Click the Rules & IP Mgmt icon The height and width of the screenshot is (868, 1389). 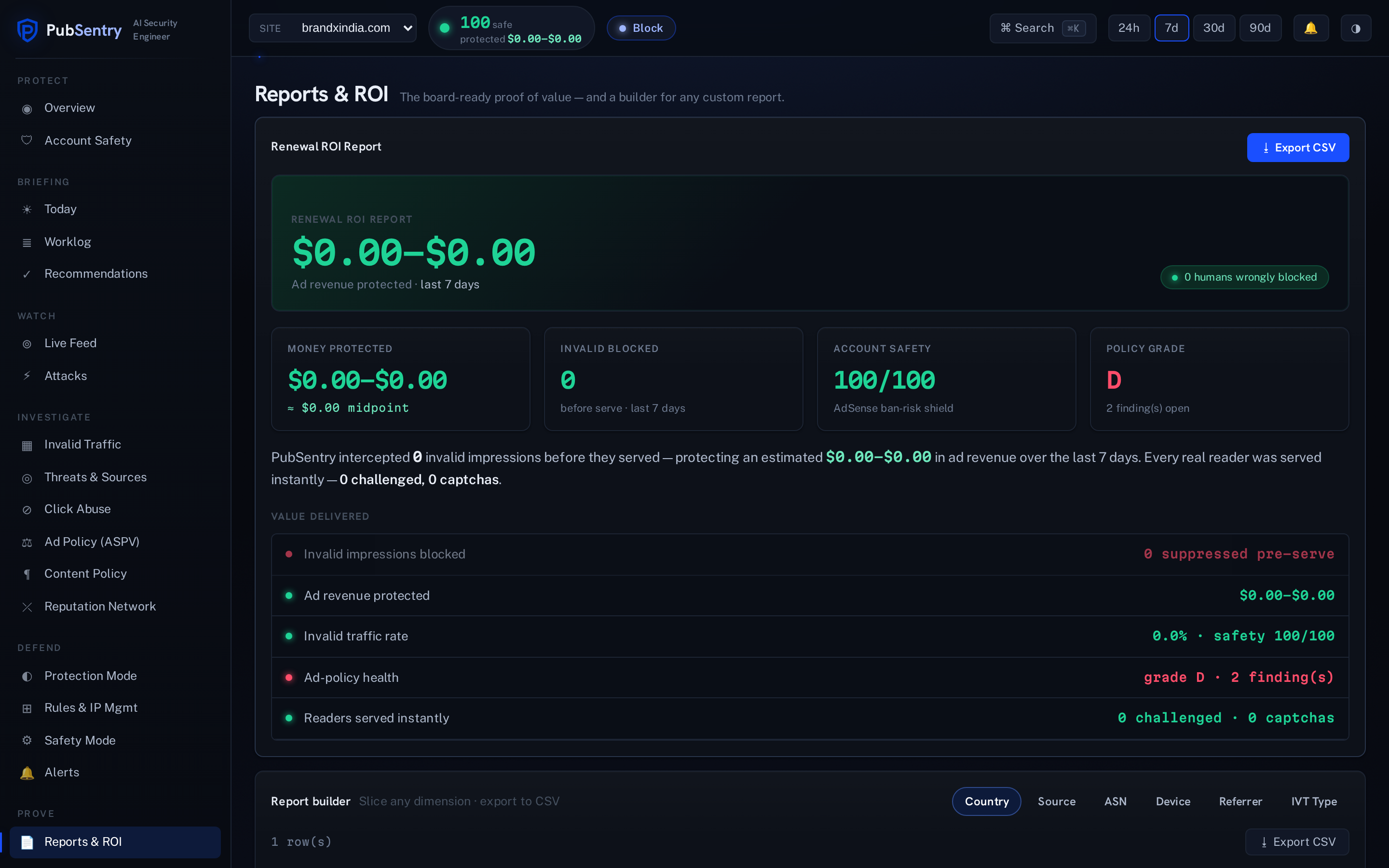pyautogui.click(x=27, y=708)
